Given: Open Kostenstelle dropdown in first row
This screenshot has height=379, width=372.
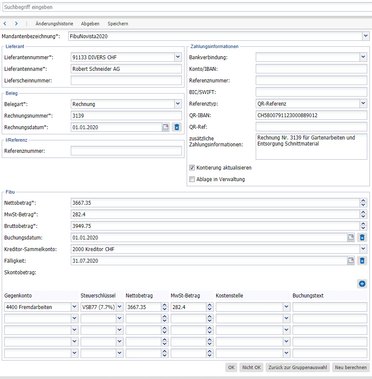Looking at the screenshot, I should coord(286,307).
